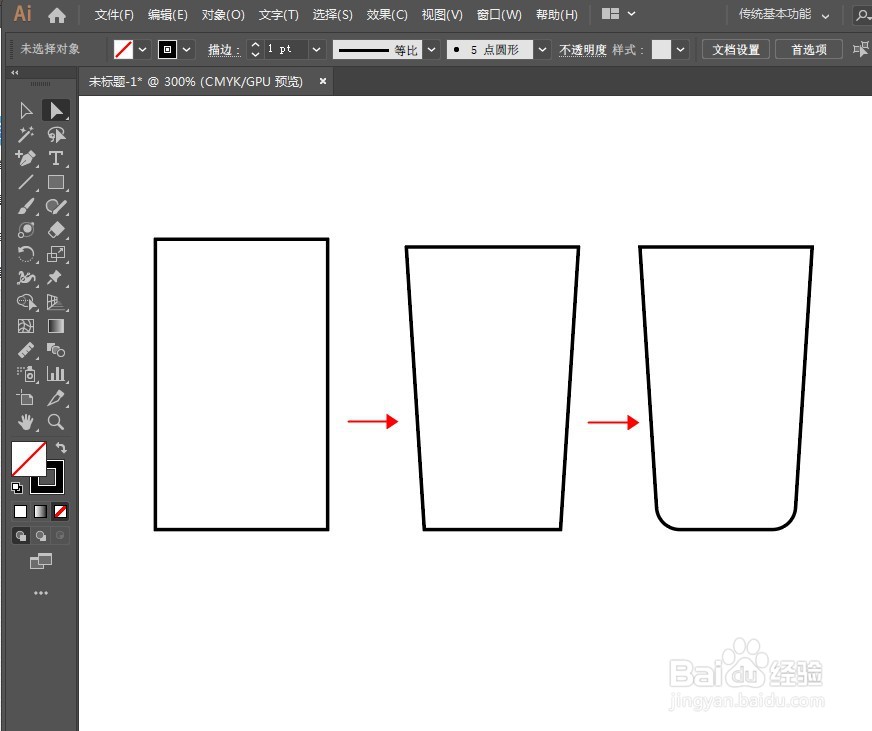Open the 5点圆形 brush definition dropdown

tap(541, 48)
